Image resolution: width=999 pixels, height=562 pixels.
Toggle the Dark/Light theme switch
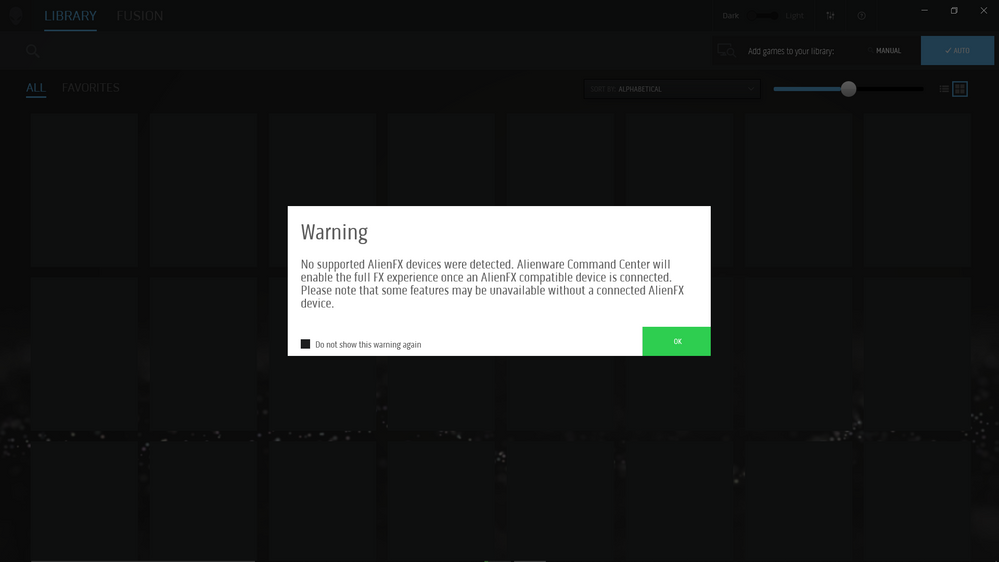[763, 16]
